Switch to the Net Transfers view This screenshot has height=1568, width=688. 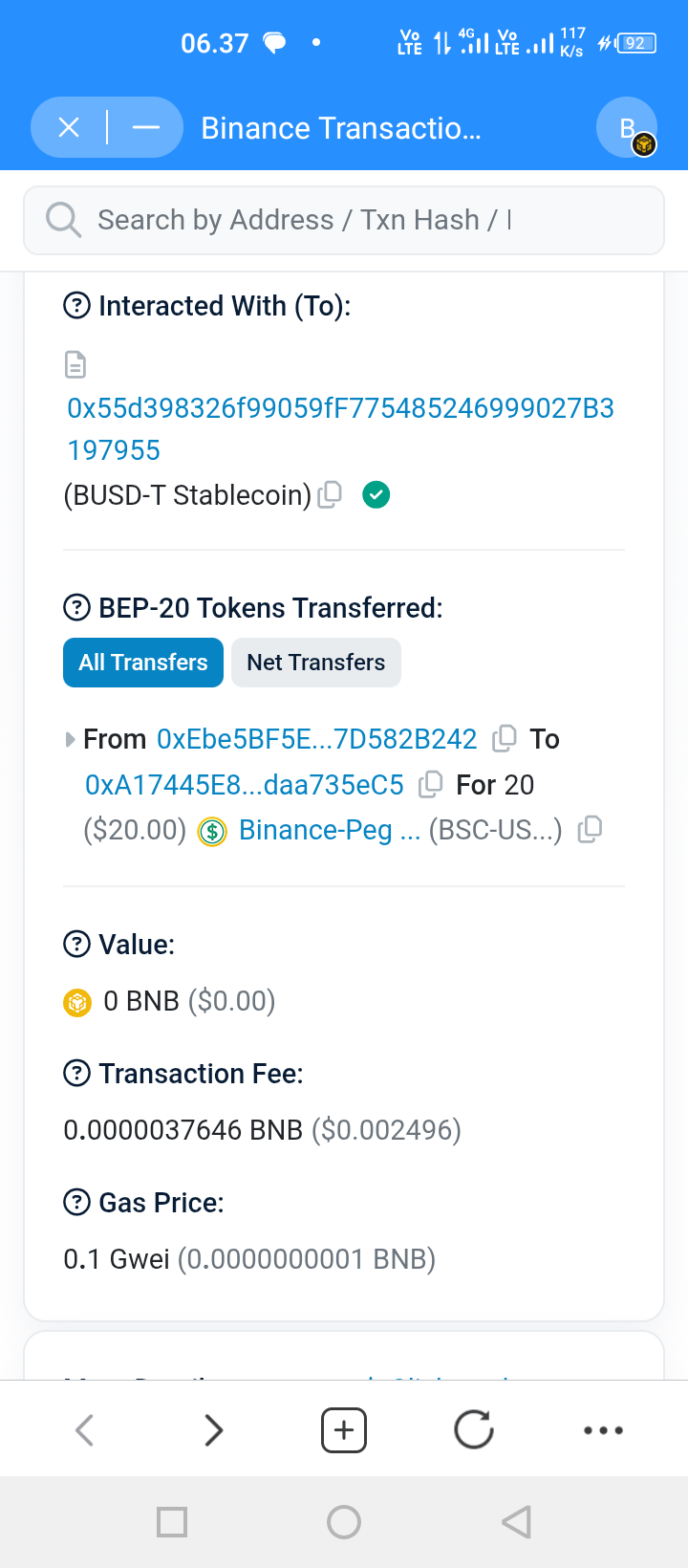pos(316,663)
